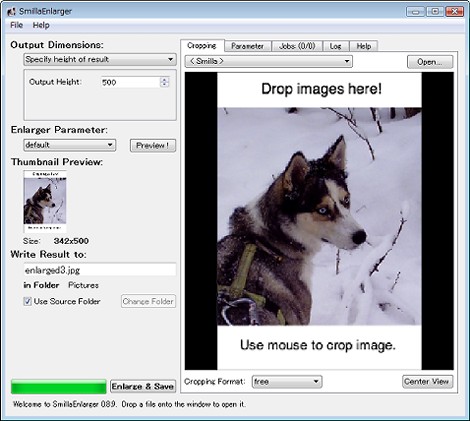Switch to the Jobs (0/0) tab
The width and height of the screenshot is (470, 421).
(x=297, y=46)
